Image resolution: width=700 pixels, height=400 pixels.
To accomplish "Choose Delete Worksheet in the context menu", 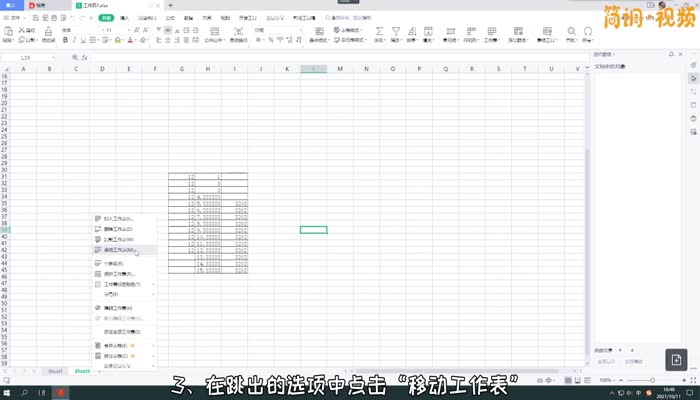I will (x=125, y=229).
